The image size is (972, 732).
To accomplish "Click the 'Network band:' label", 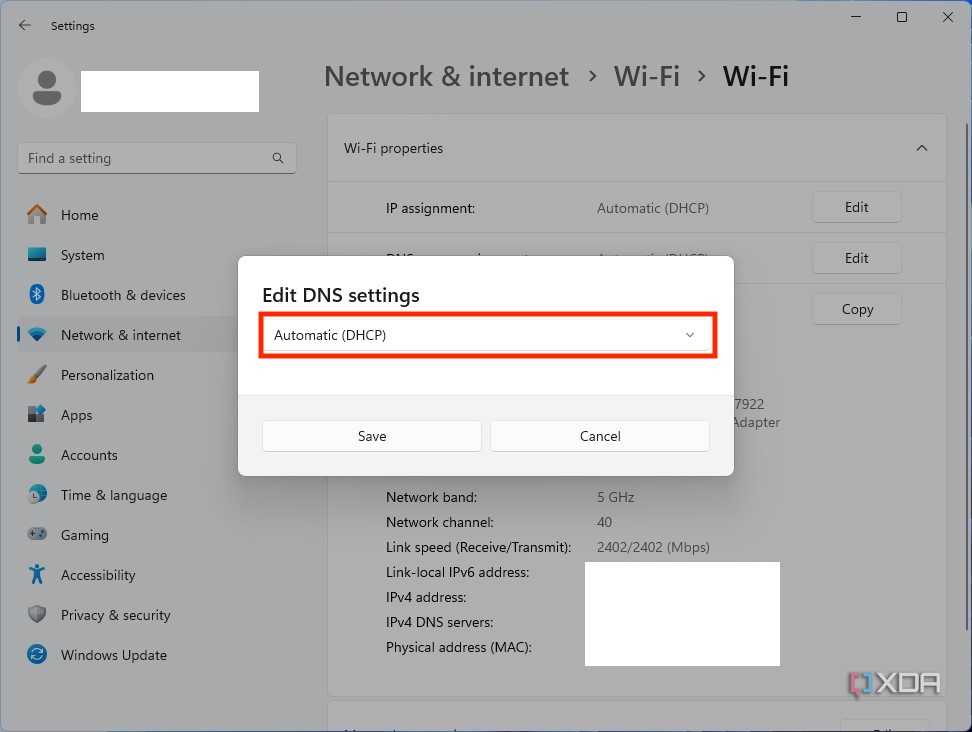I will 431,497.
